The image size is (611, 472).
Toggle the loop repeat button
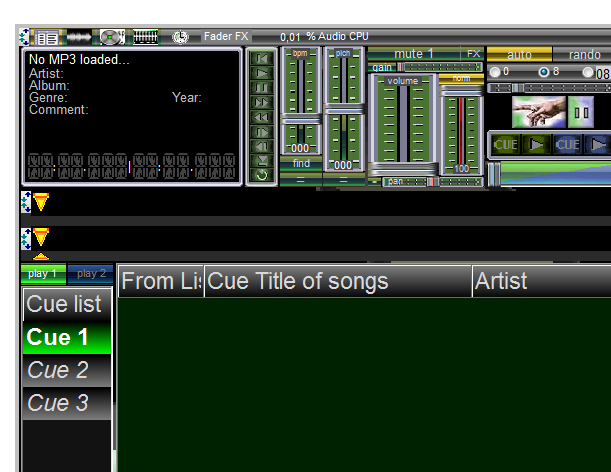click(x=261, y=175)
